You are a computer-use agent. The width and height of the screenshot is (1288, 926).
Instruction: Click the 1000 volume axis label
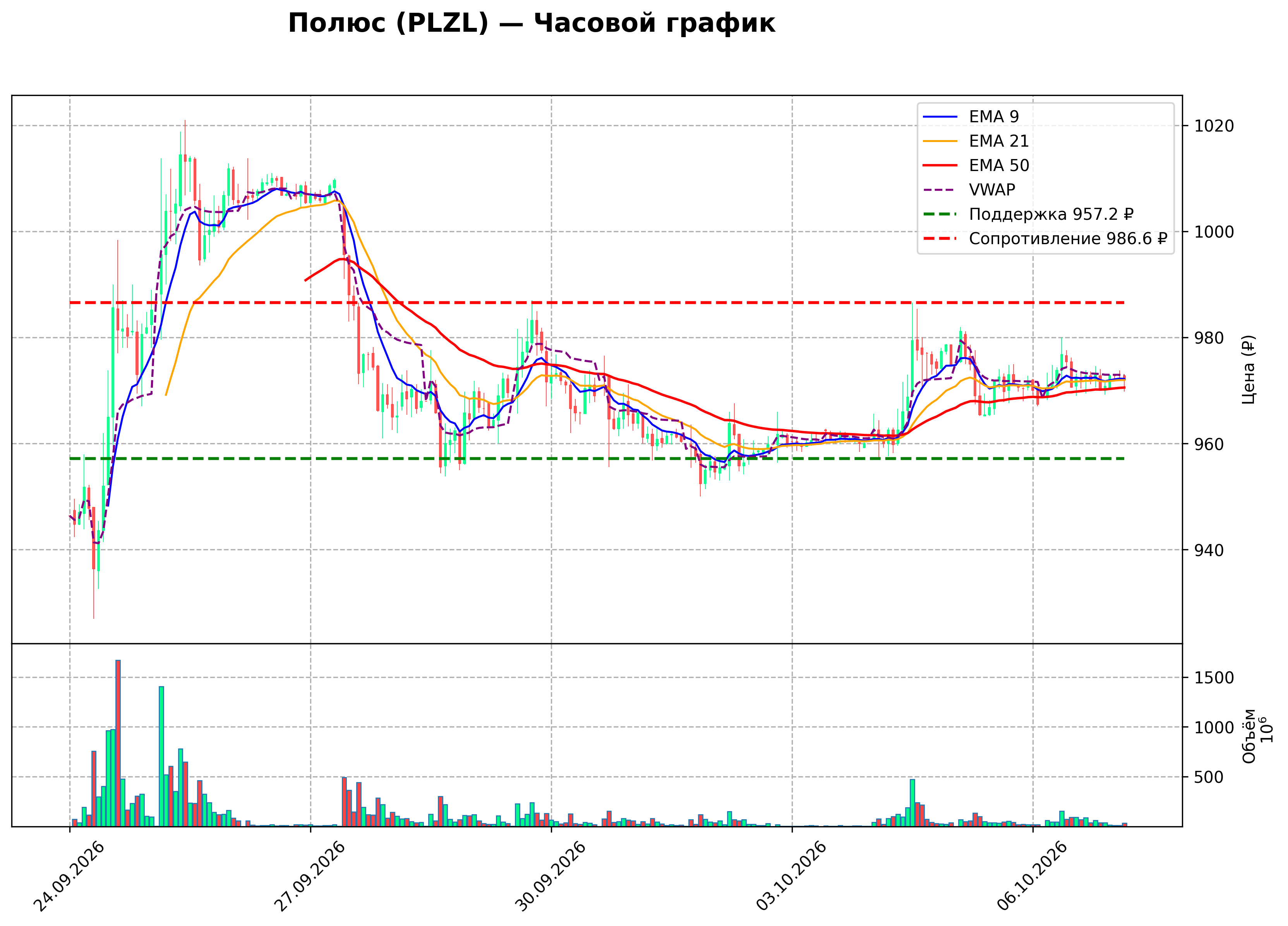point(1214,728)
